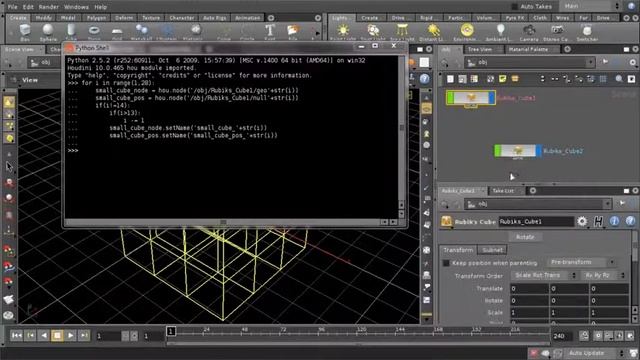The width and height of the screenshot is (640, 360).
Task: Select the Font shelf tool
Action: pyautogui.click(x=269, y=32)
